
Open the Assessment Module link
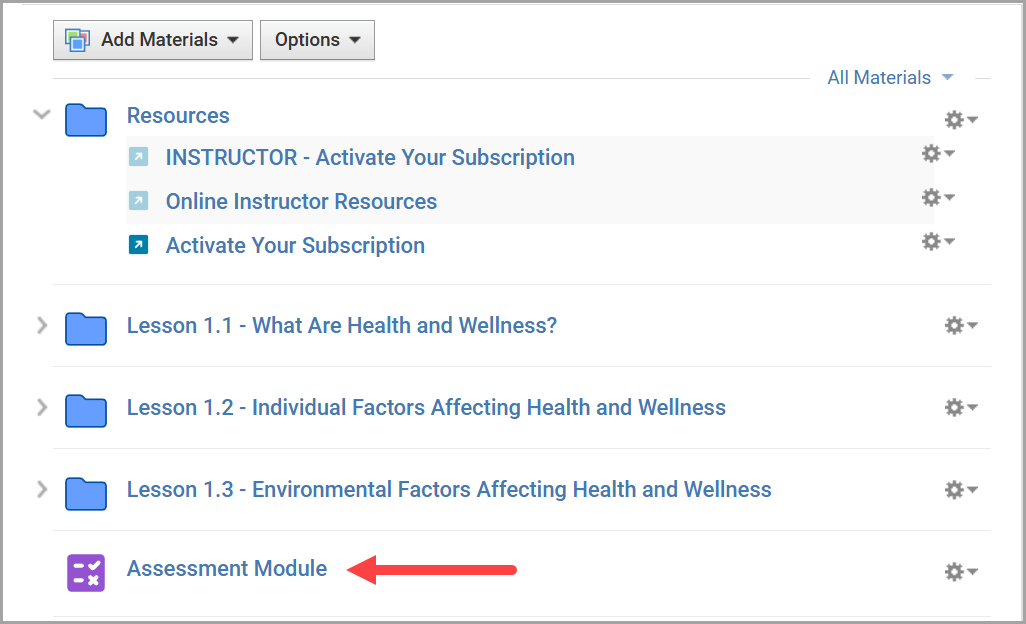(227, 569)
